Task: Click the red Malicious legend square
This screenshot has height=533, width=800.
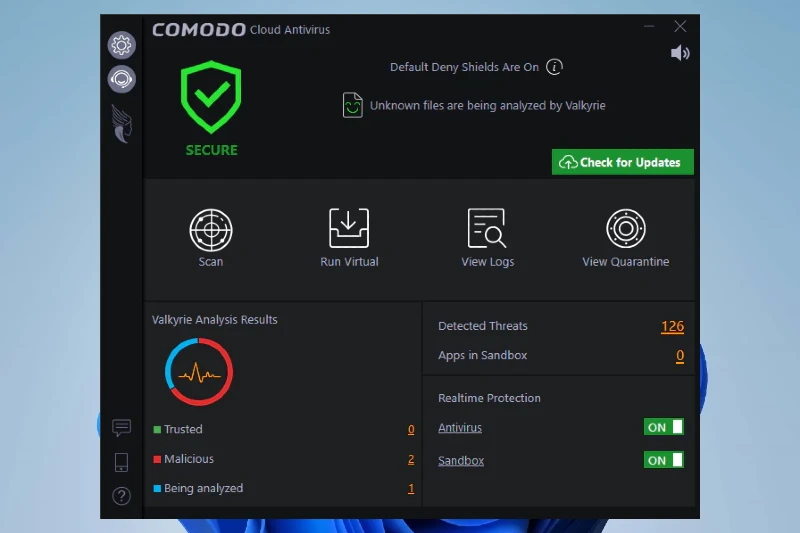Action: pyautogui.click(x=157, y=459)
